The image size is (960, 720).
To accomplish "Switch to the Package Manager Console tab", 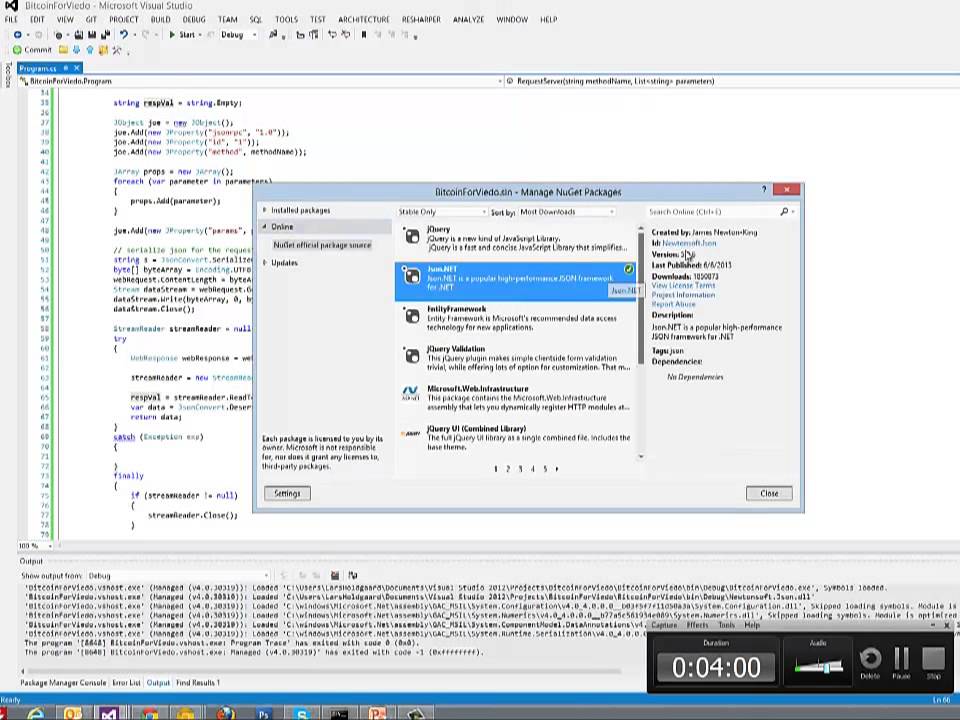I will point(63,683).
